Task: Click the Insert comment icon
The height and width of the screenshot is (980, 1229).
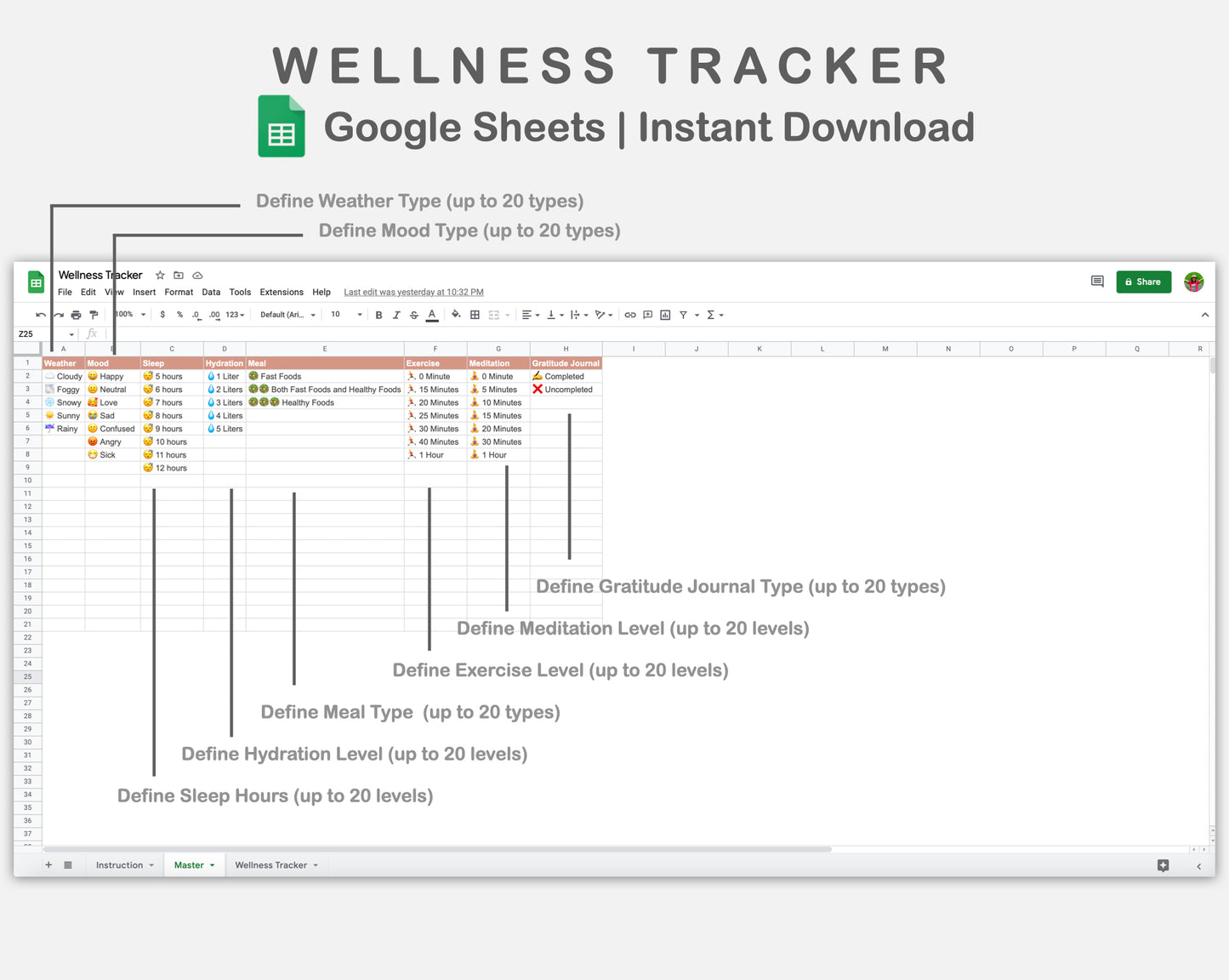Action: [647, 314]
